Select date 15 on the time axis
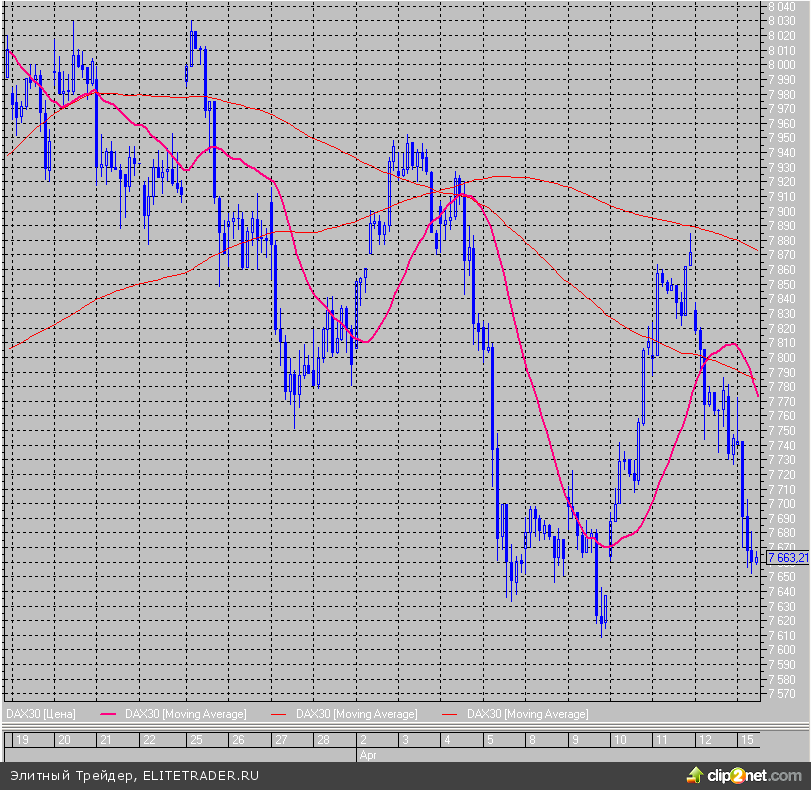 [747, 740]
